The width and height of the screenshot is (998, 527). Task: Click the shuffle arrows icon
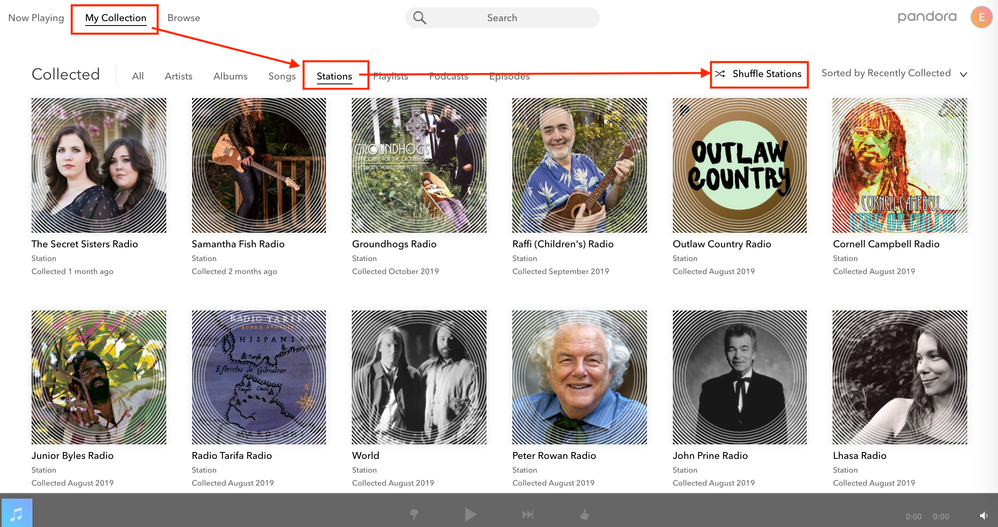pos(720,74)
